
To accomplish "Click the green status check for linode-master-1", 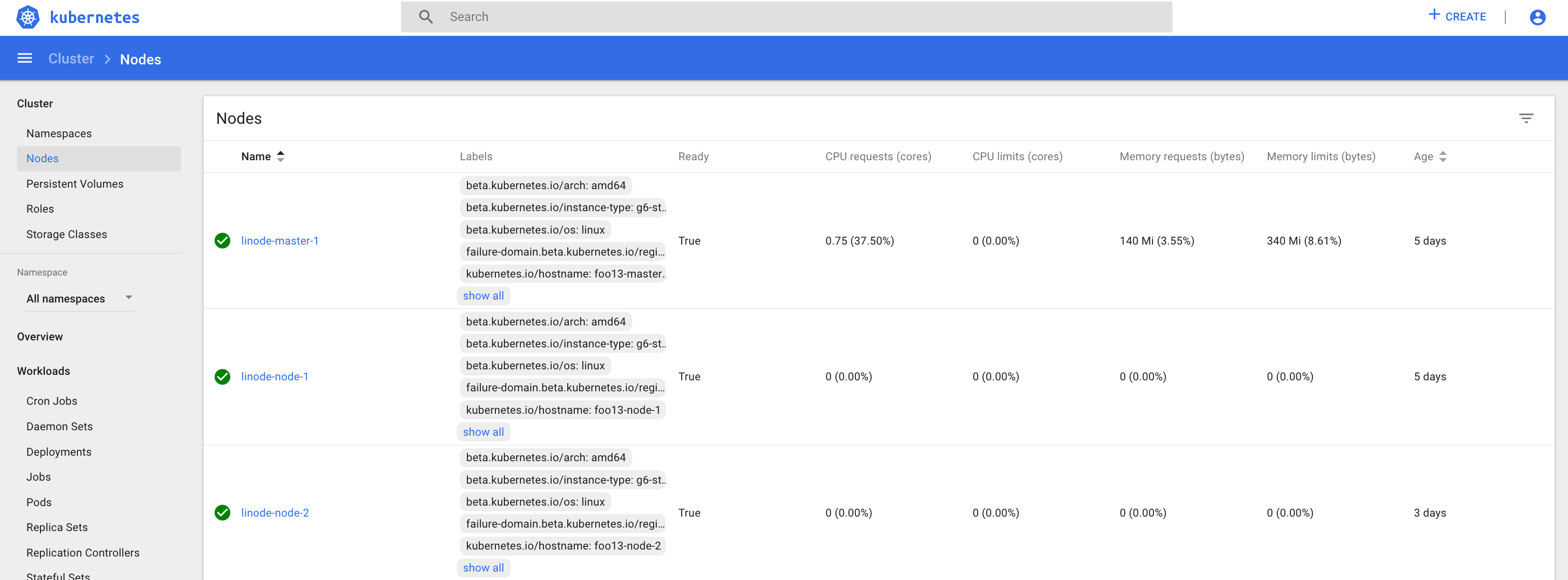I will point(223,241).
